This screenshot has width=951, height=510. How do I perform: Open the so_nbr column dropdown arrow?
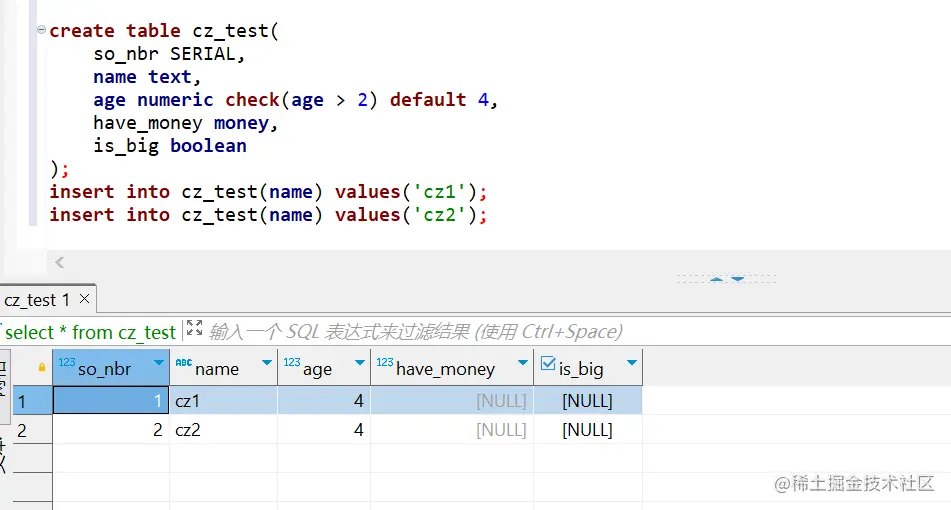[158, 362]
